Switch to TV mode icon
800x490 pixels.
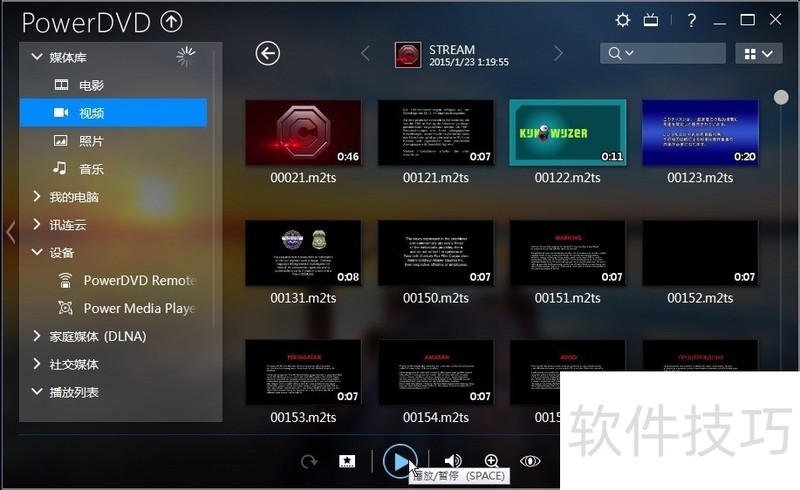pos(651,20)
